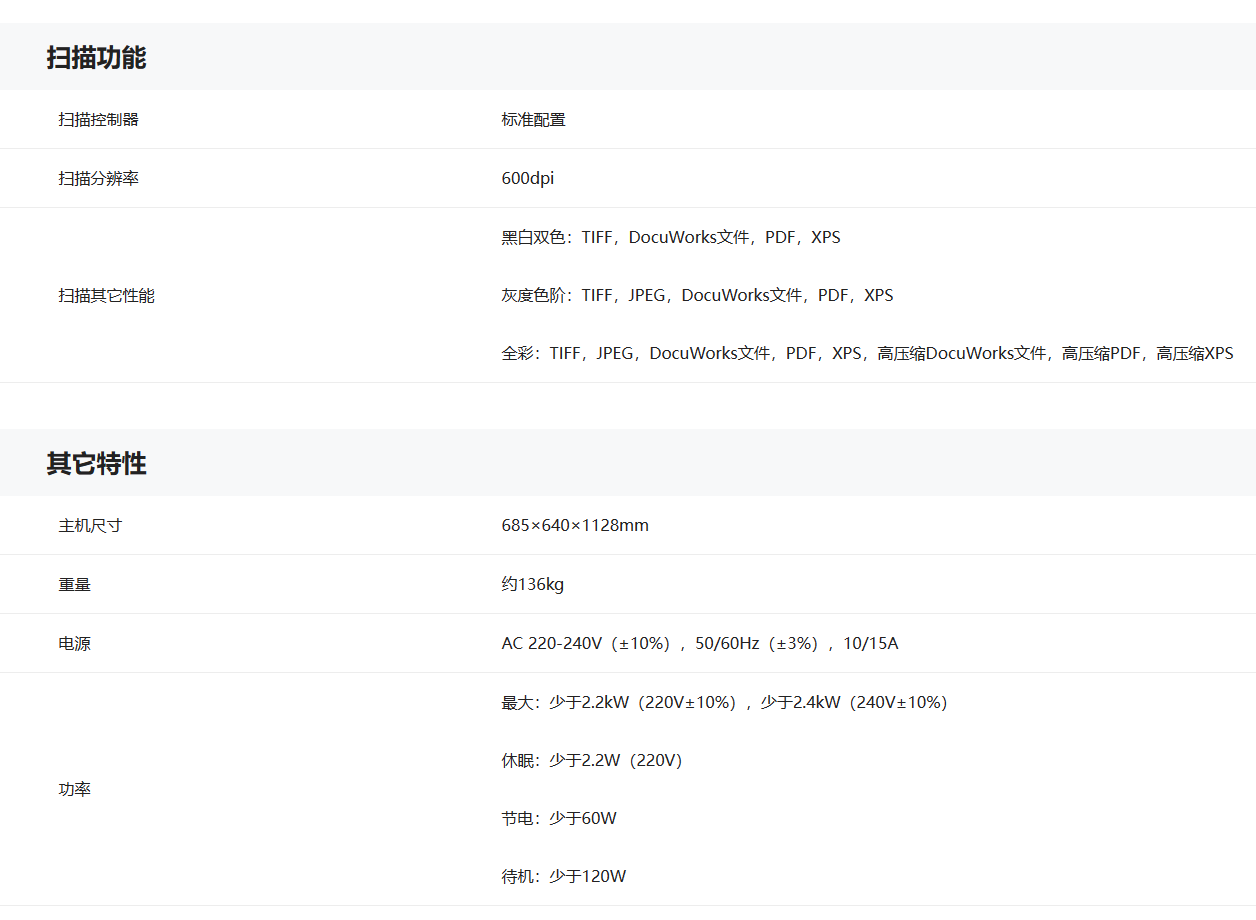
Task: Click the 约136kg weight value
Action: click(532, 585)
